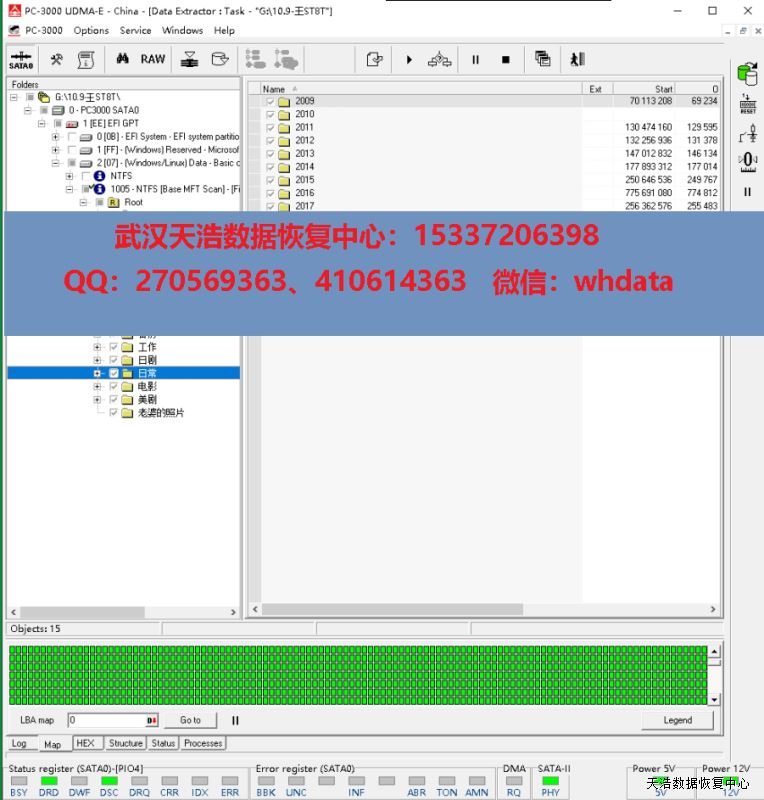Viewport: 764px width, 800px height.
Task: Toggle checkbox next to 电影 folder
Action: 114,386
